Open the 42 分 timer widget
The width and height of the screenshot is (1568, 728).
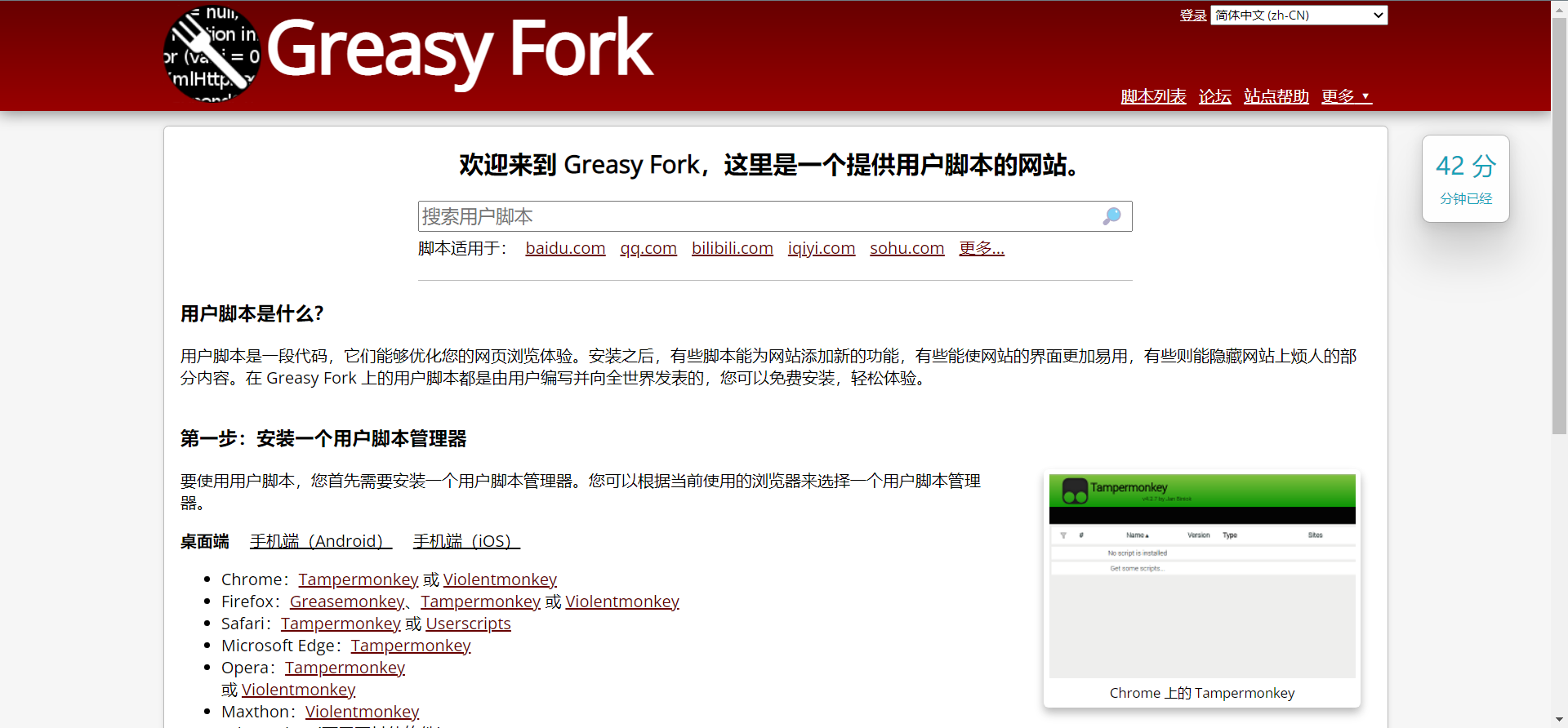[1465, 179]
